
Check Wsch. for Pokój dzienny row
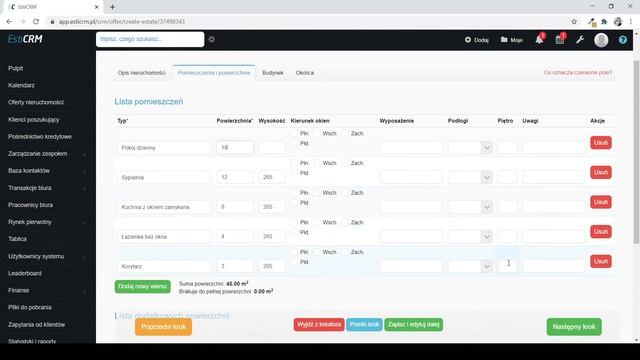point(317,133)
